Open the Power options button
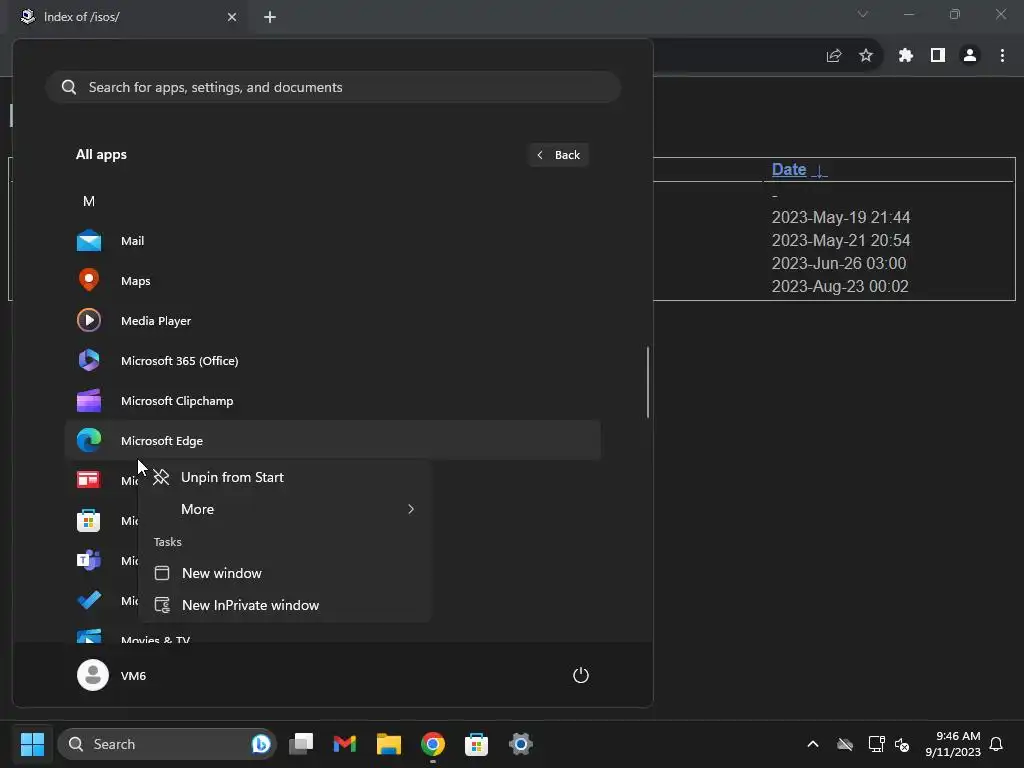1024x768 pixels. coord(581,675)
